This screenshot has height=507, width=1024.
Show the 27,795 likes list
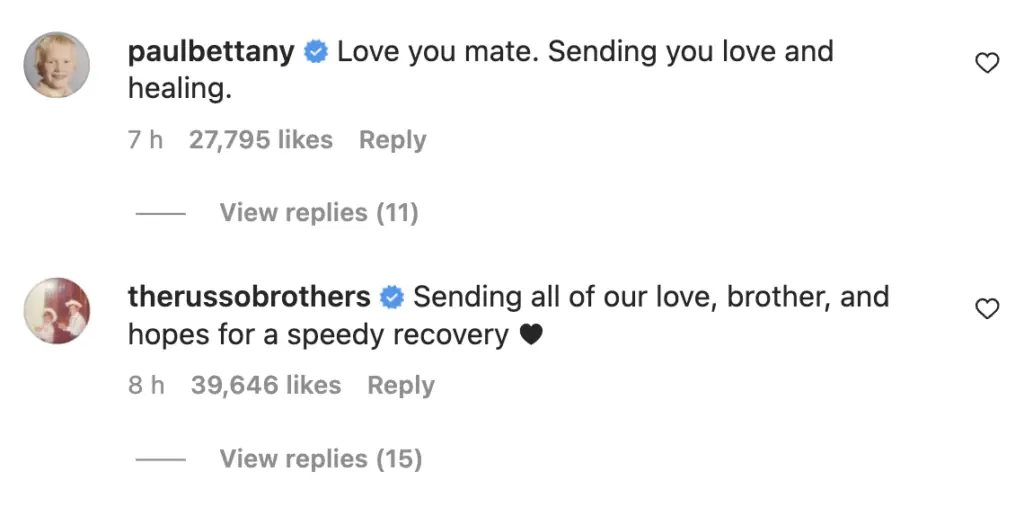pos(260,141)
